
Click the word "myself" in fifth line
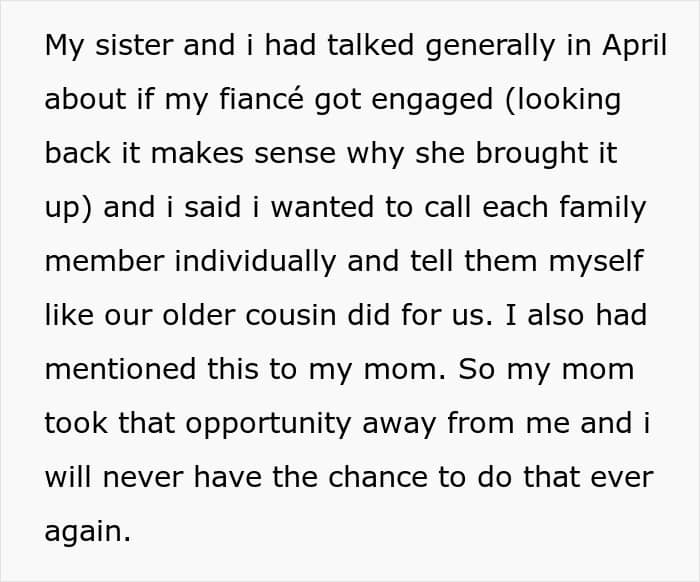[596, 262]
